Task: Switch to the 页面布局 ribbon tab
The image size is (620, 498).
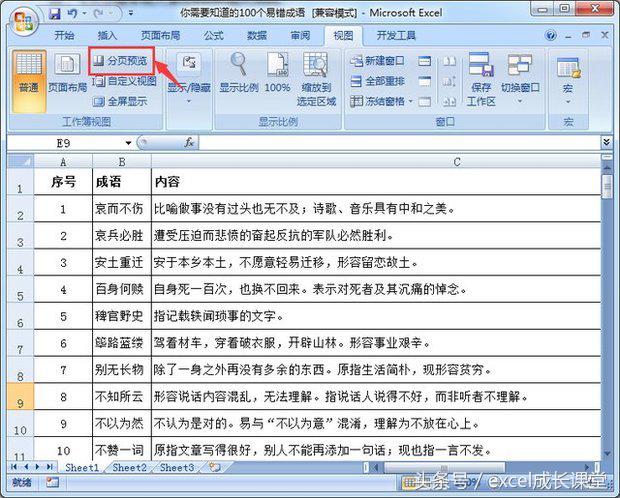Action: tap(160, 36)
